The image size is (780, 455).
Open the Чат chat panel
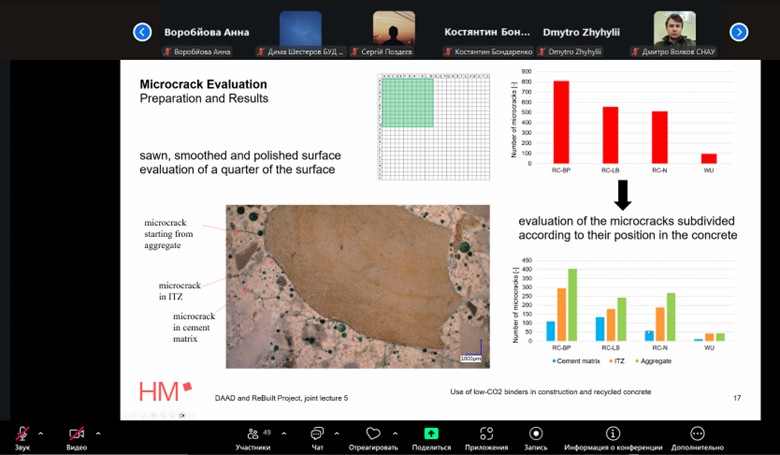317,434
